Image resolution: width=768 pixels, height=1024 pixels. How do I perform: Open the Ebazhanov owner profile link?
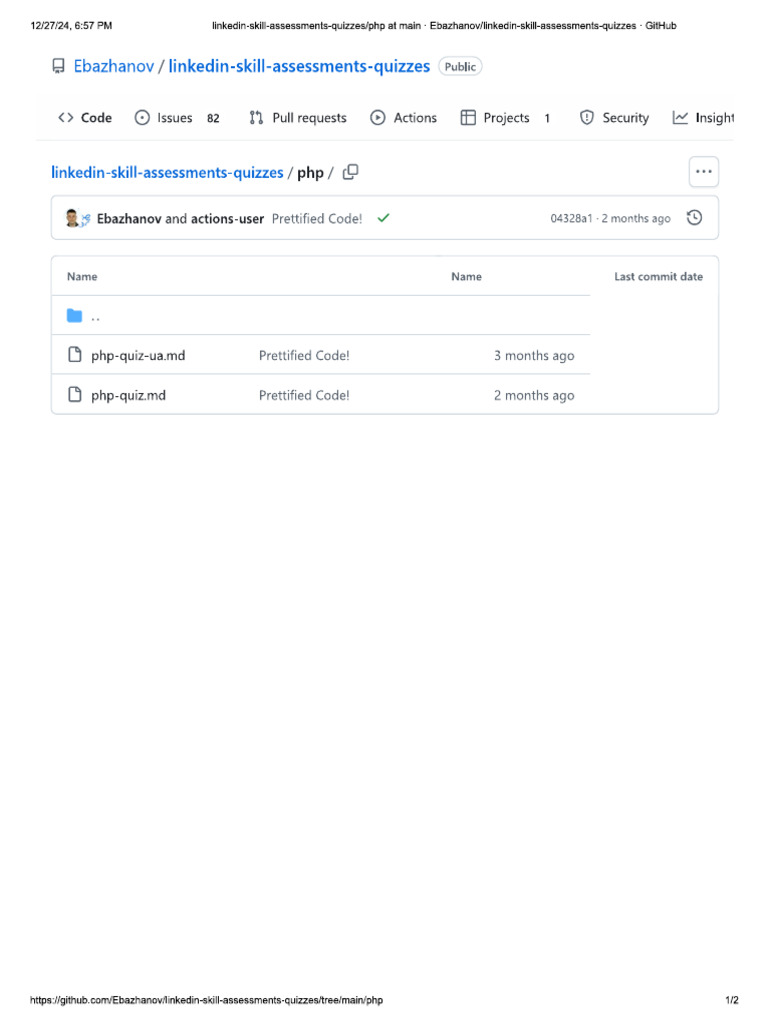113,67
